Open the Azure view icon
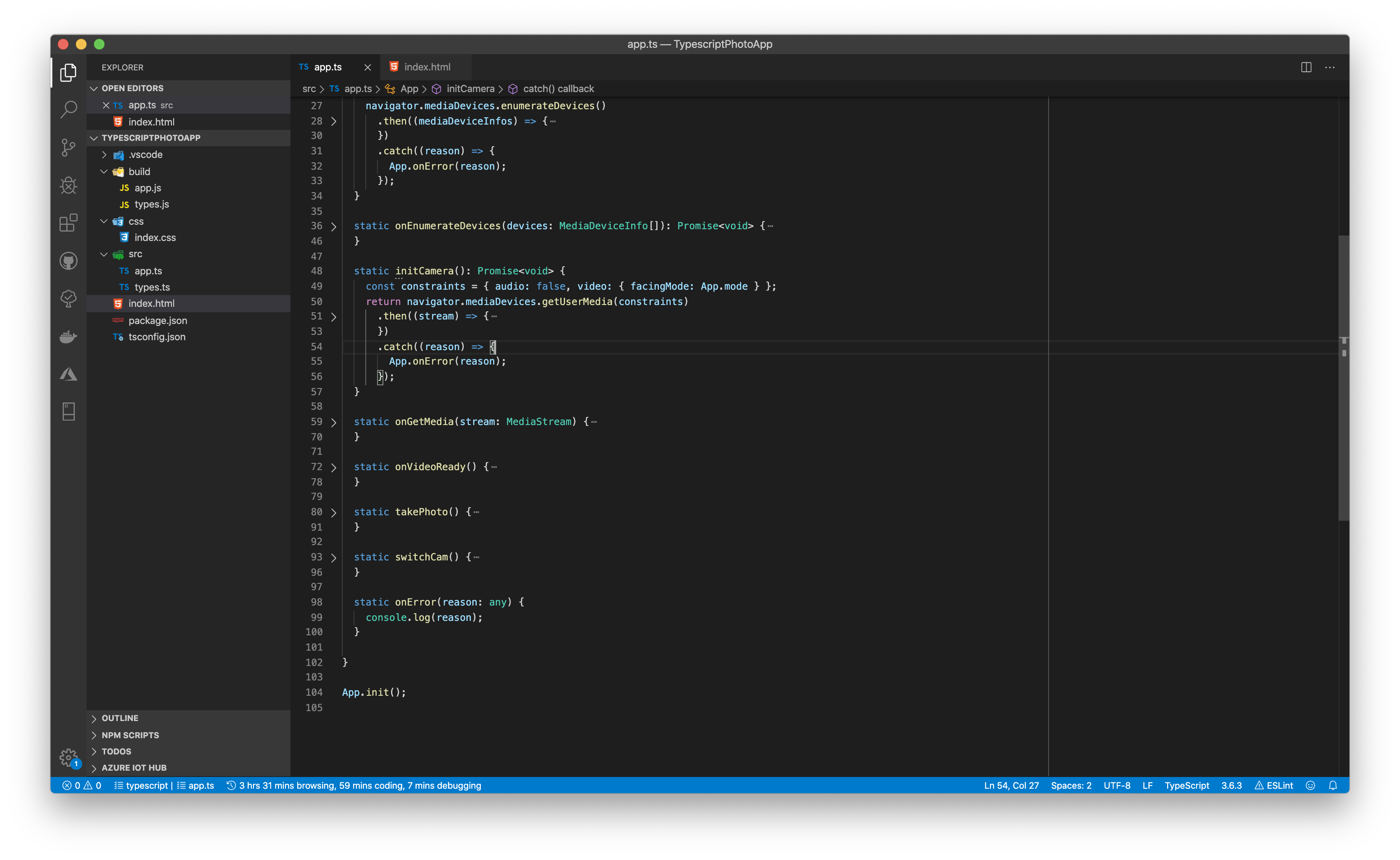1400x860 pixels. point(68,374)
